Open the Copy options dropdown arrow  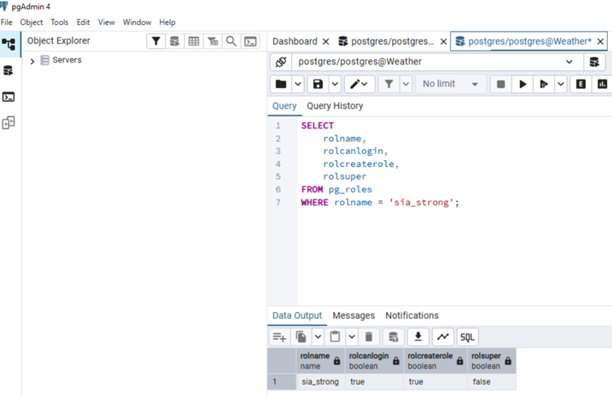[318, 337]
